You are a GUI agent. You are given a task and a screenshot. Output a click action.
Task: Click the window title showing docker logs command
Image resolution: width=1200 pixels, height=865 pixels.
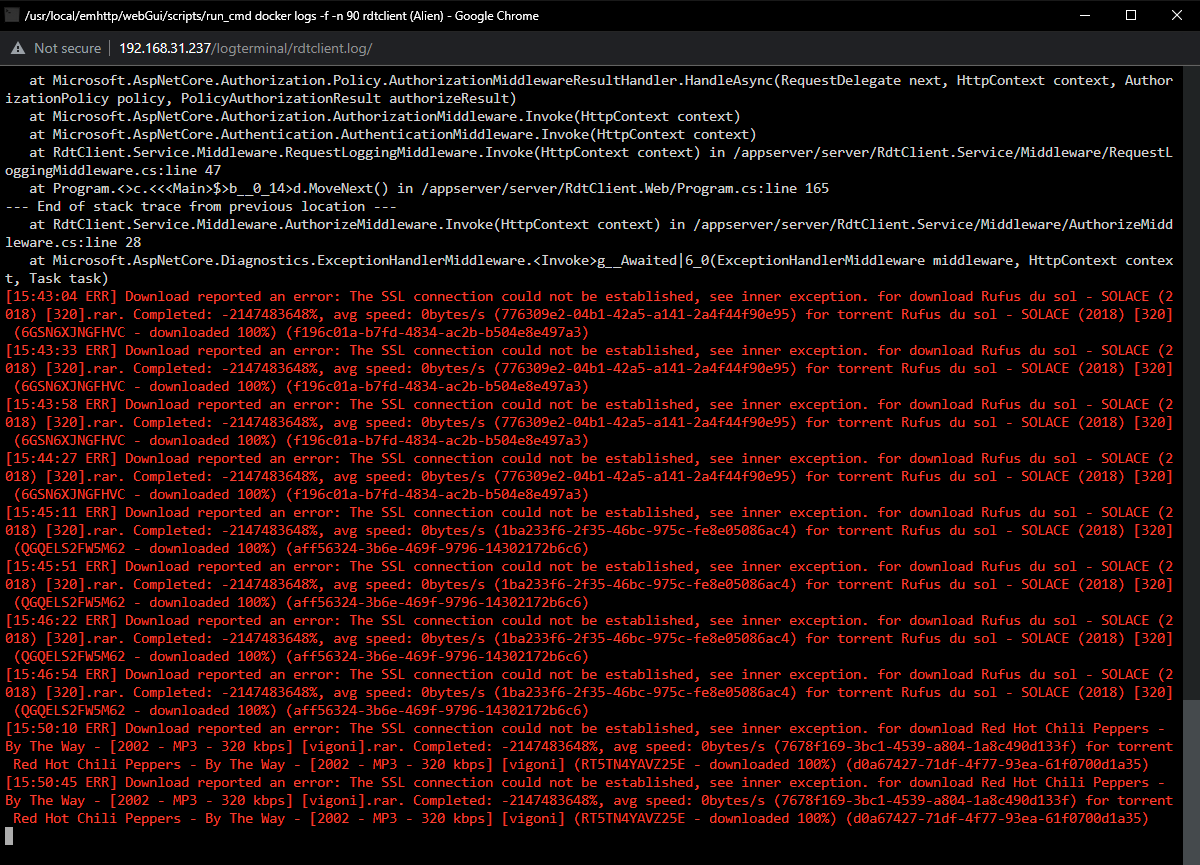tap(280, 15)
